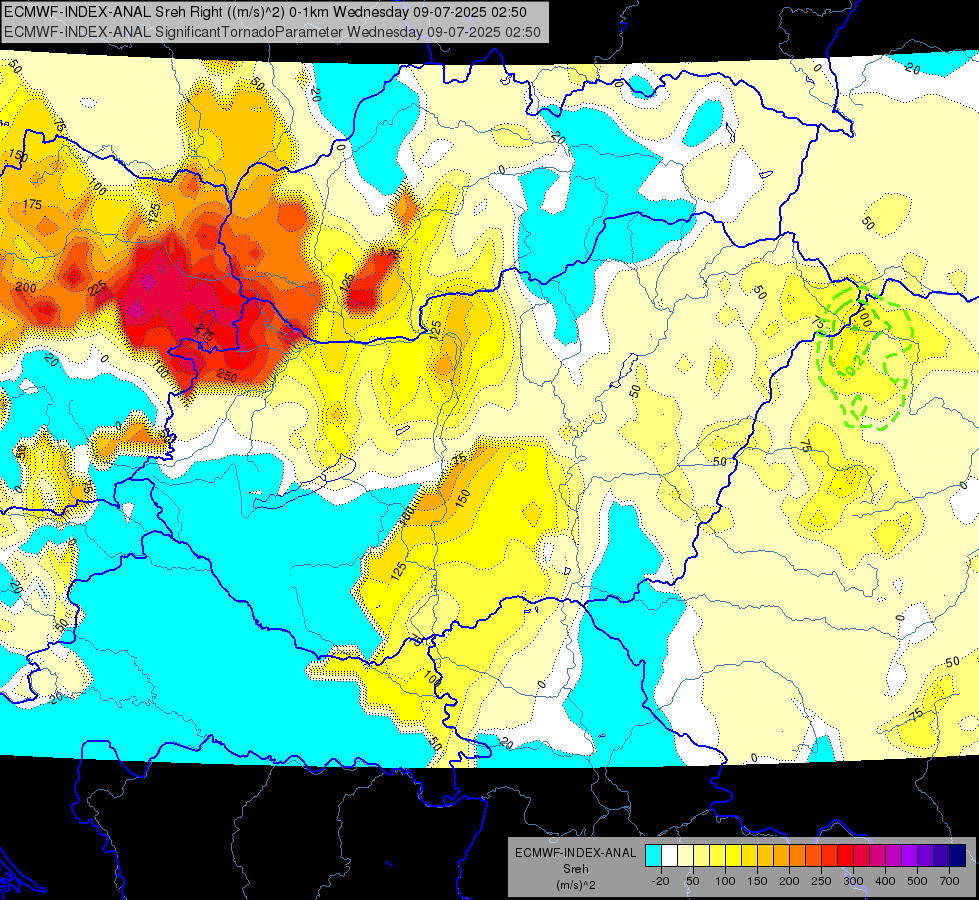Click the Sreh label in the legend
This screenshot has height=900, width=979.
pos(575,869)
